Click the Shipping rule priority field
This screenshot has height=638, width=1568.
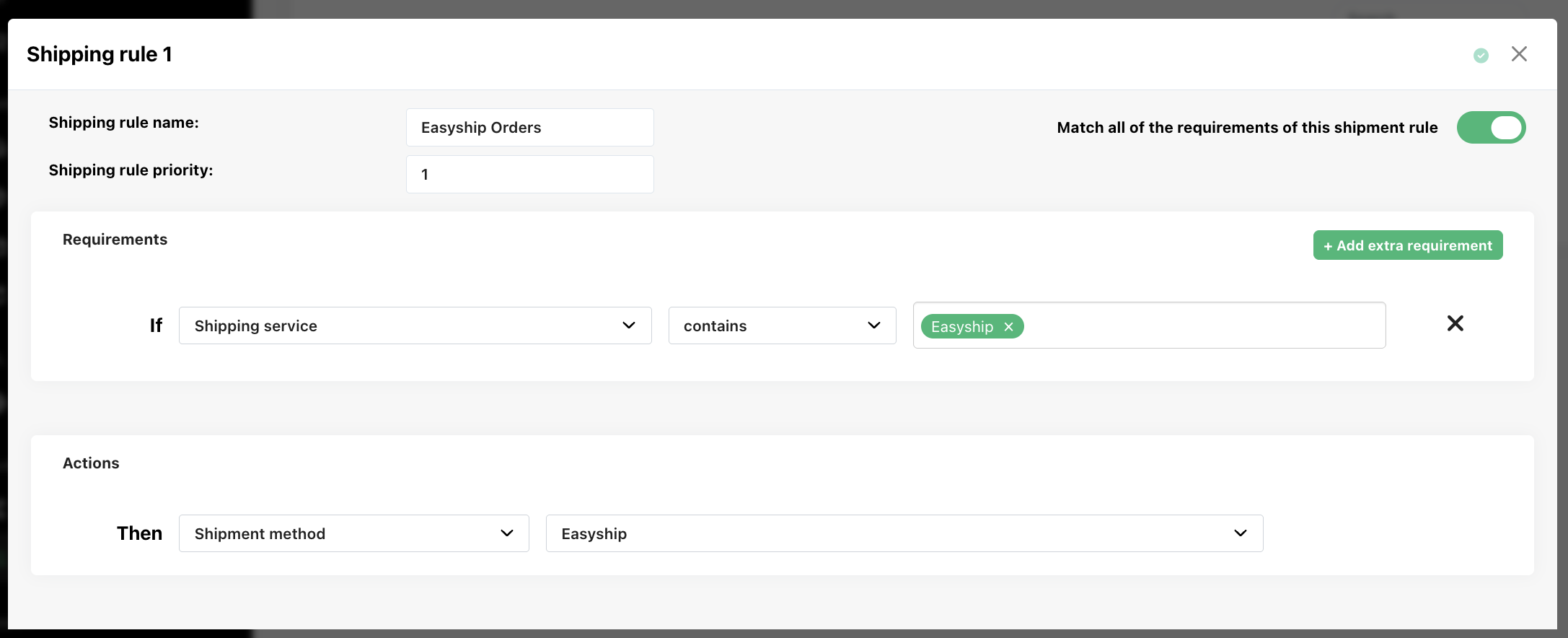coord(529,175)
